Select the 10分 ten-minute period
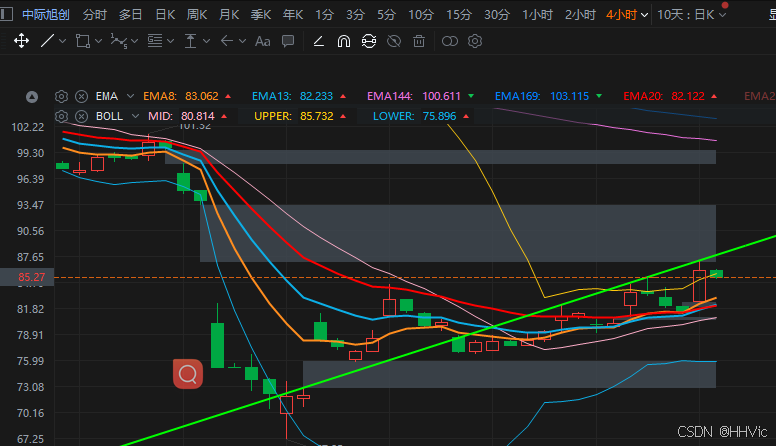Screen dimensions: 776x446 click(x=421, y=15)
